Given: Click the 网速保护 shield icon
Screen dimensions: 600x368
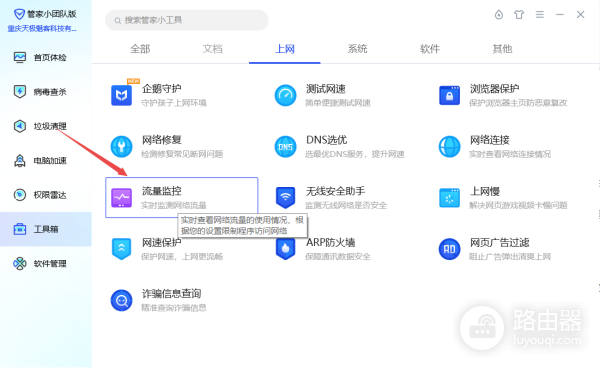Looking at the screenshot, I should coord(121,249).
